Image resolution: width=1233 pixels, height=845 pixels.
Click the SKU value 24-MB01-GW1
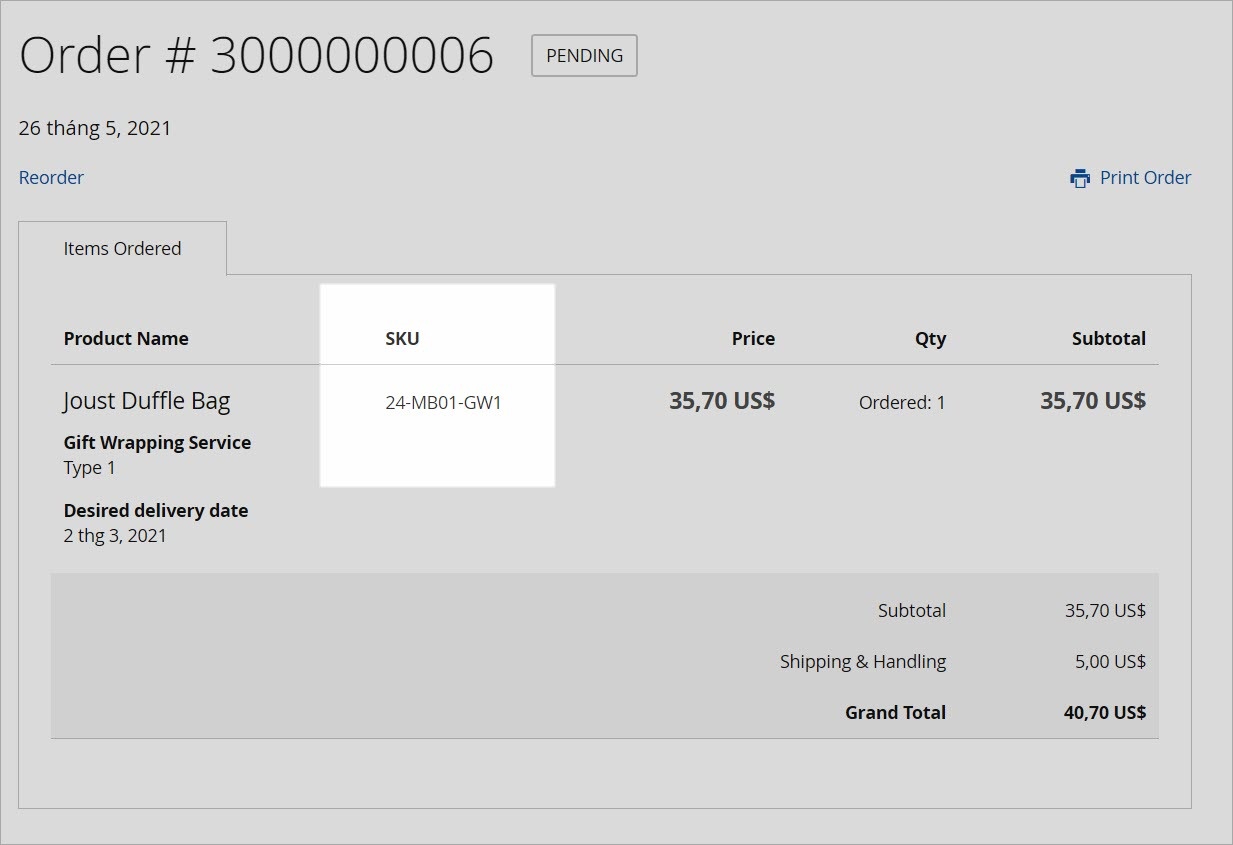[443, 402]
